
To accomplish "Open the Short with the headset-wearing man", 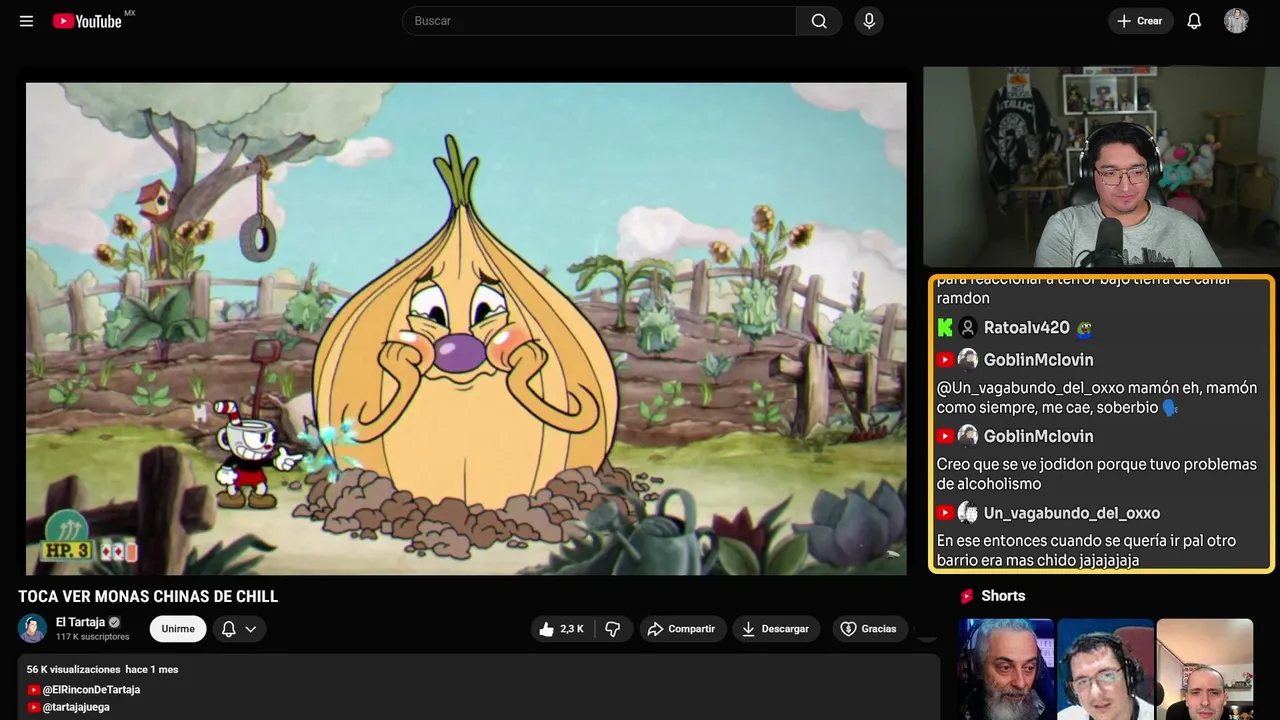I will click(1105, 669).
